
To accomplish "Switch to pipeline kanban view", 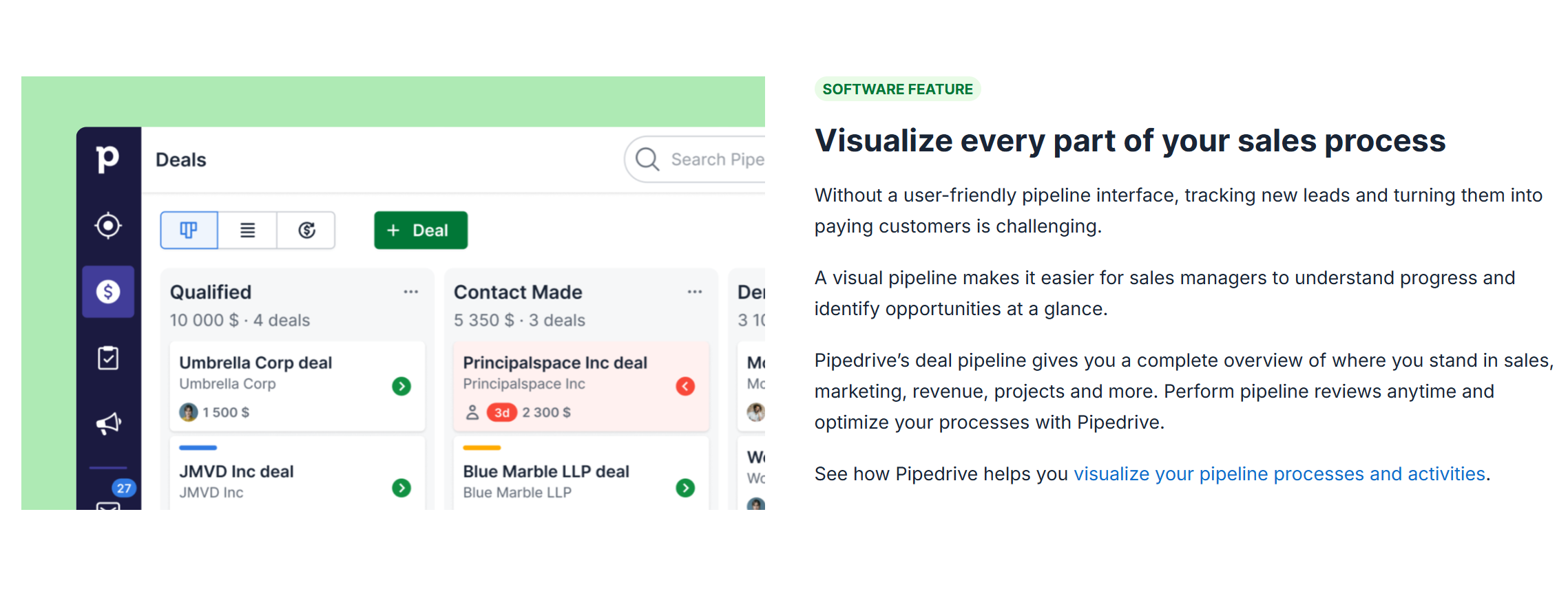I will pyautogui.click(x=189, y=230).
